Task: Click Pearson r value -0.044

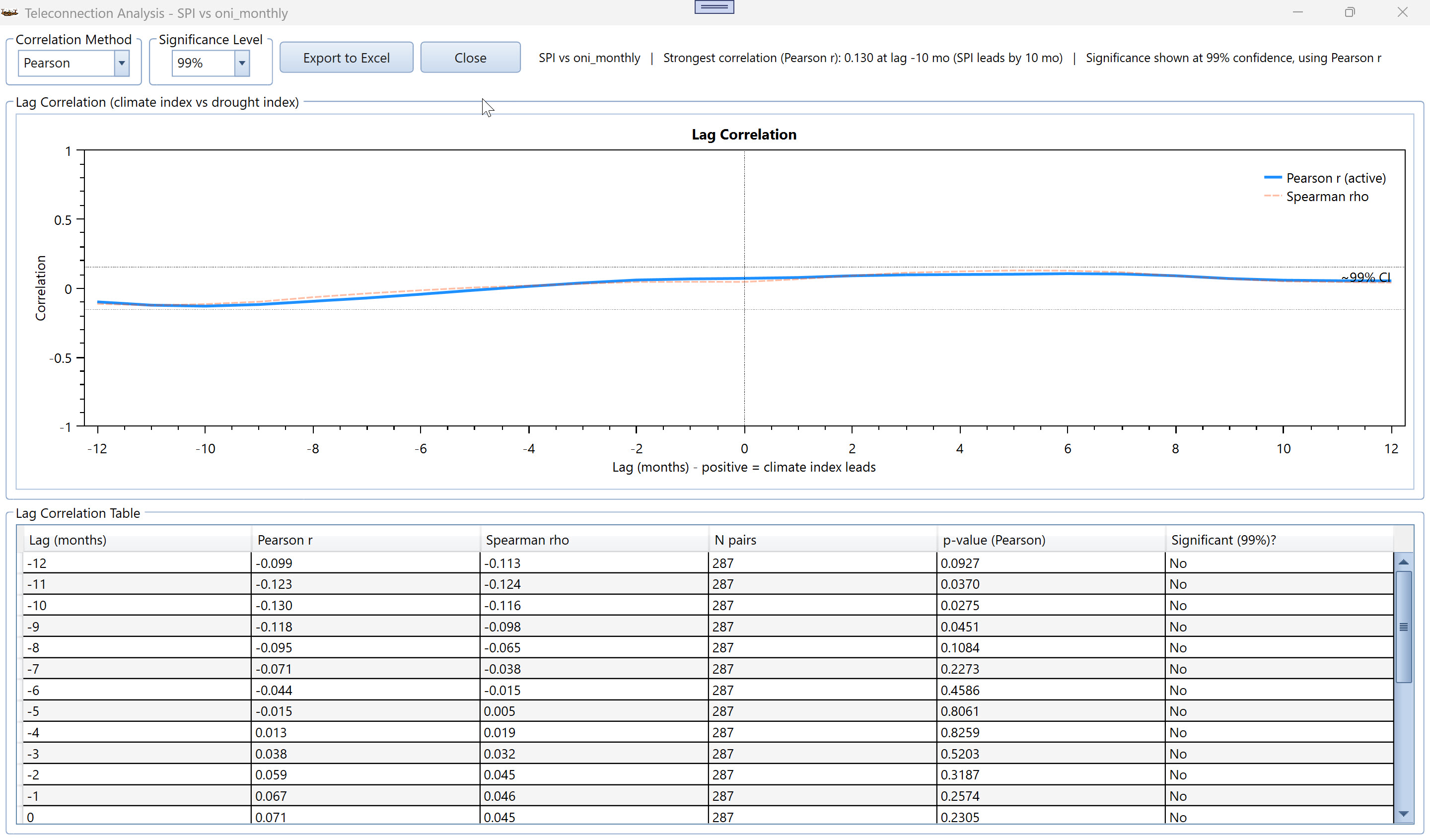Action: point(365,690)
